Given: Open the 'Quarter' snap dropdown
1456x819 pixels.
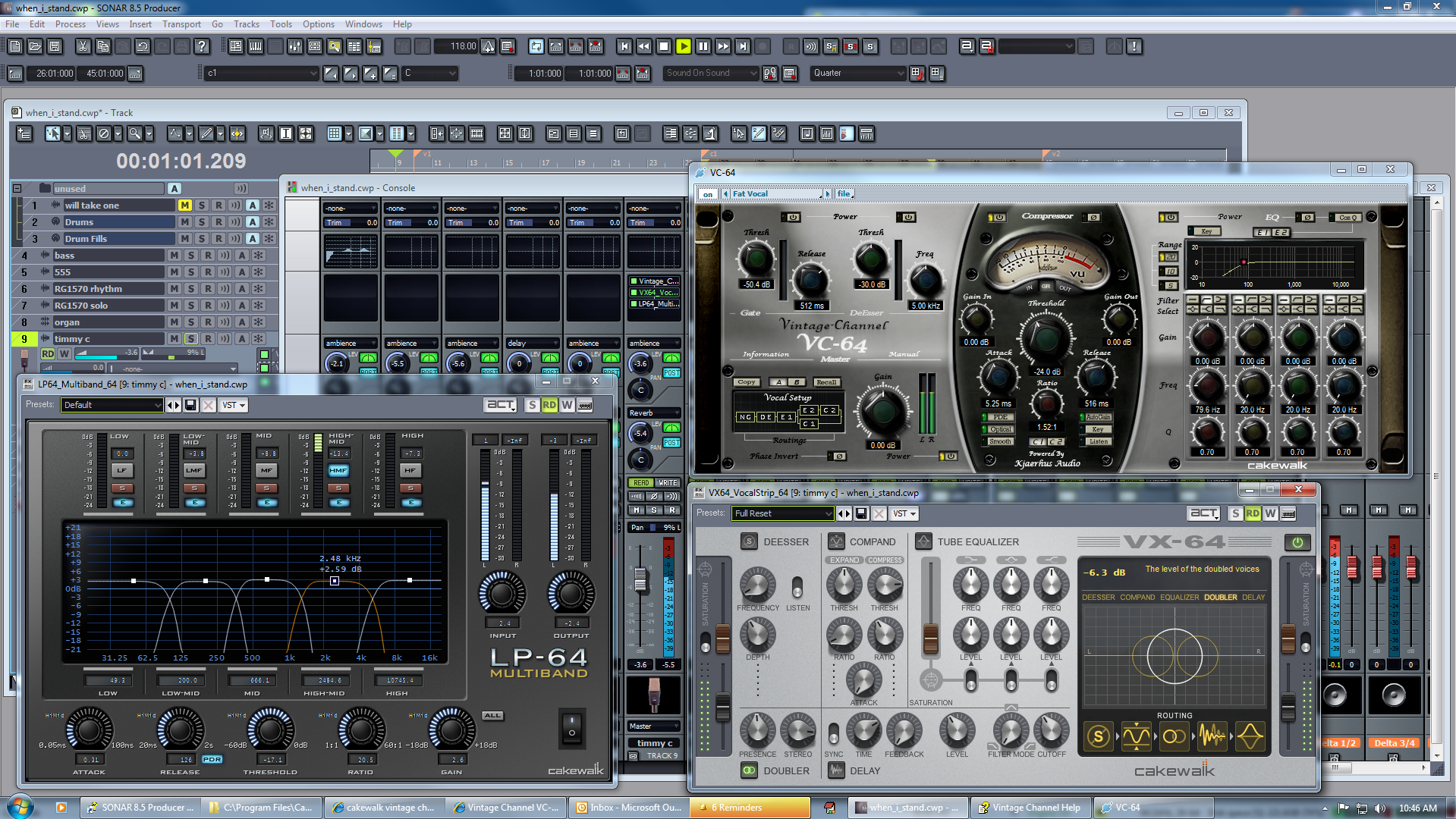Looking at the screenshot, I should click(x=858, y=73).
